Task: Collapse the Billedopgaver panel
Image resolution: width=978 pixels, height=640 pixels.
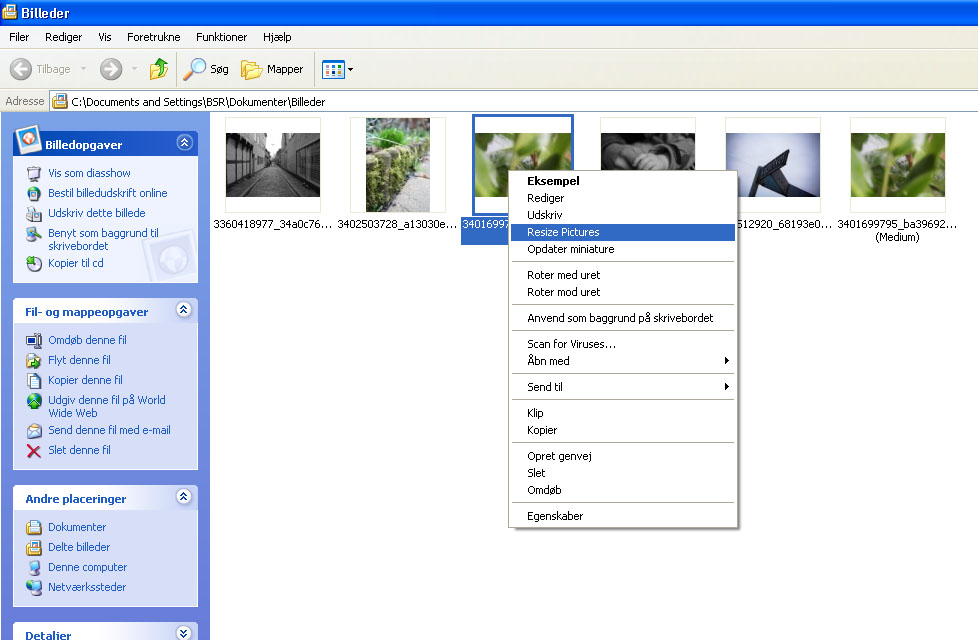Action: (183, 143)
